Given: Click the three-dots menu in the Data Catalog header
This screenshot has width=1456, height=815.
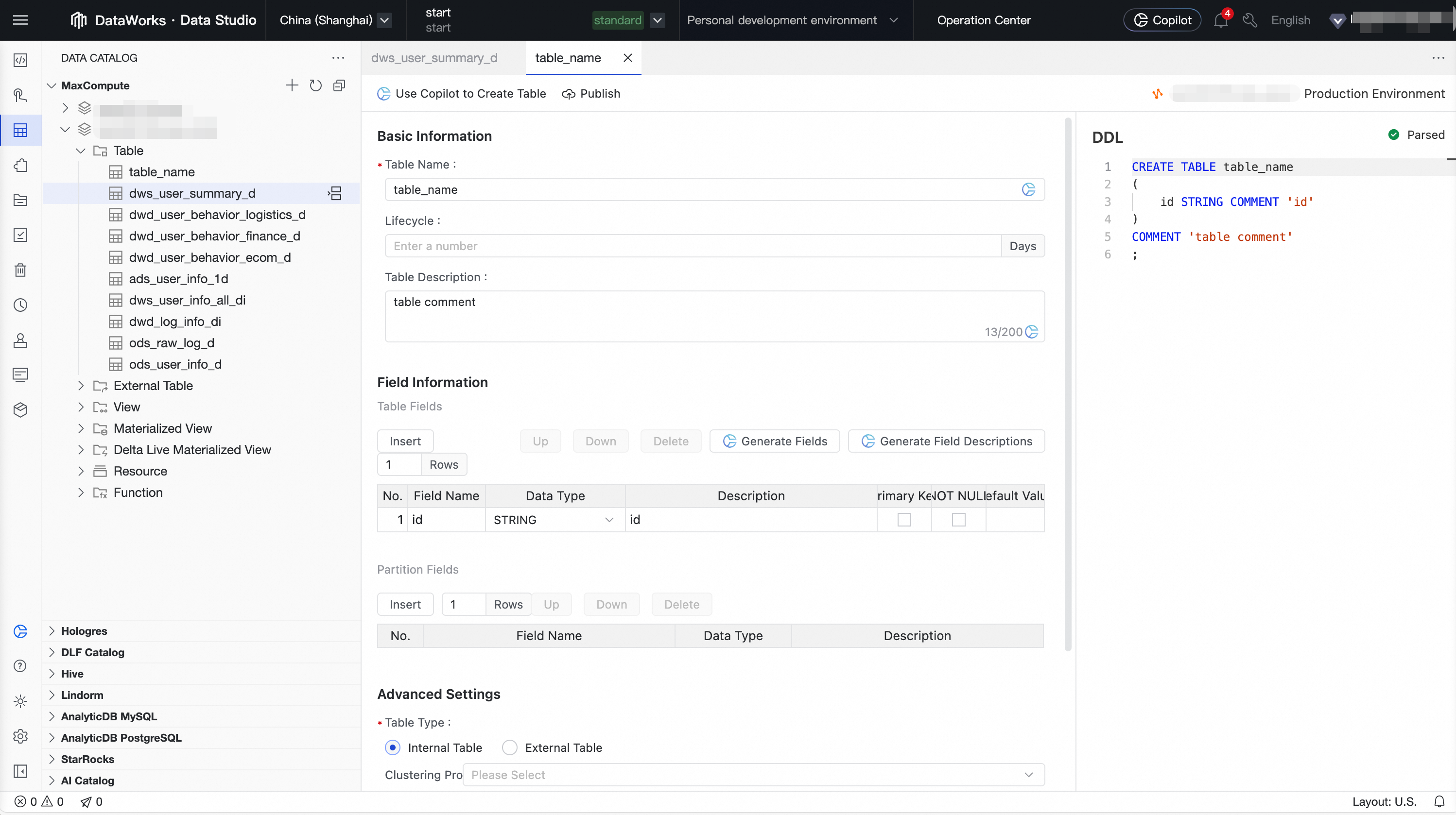Looking at the screenshot, I should 338,58.
